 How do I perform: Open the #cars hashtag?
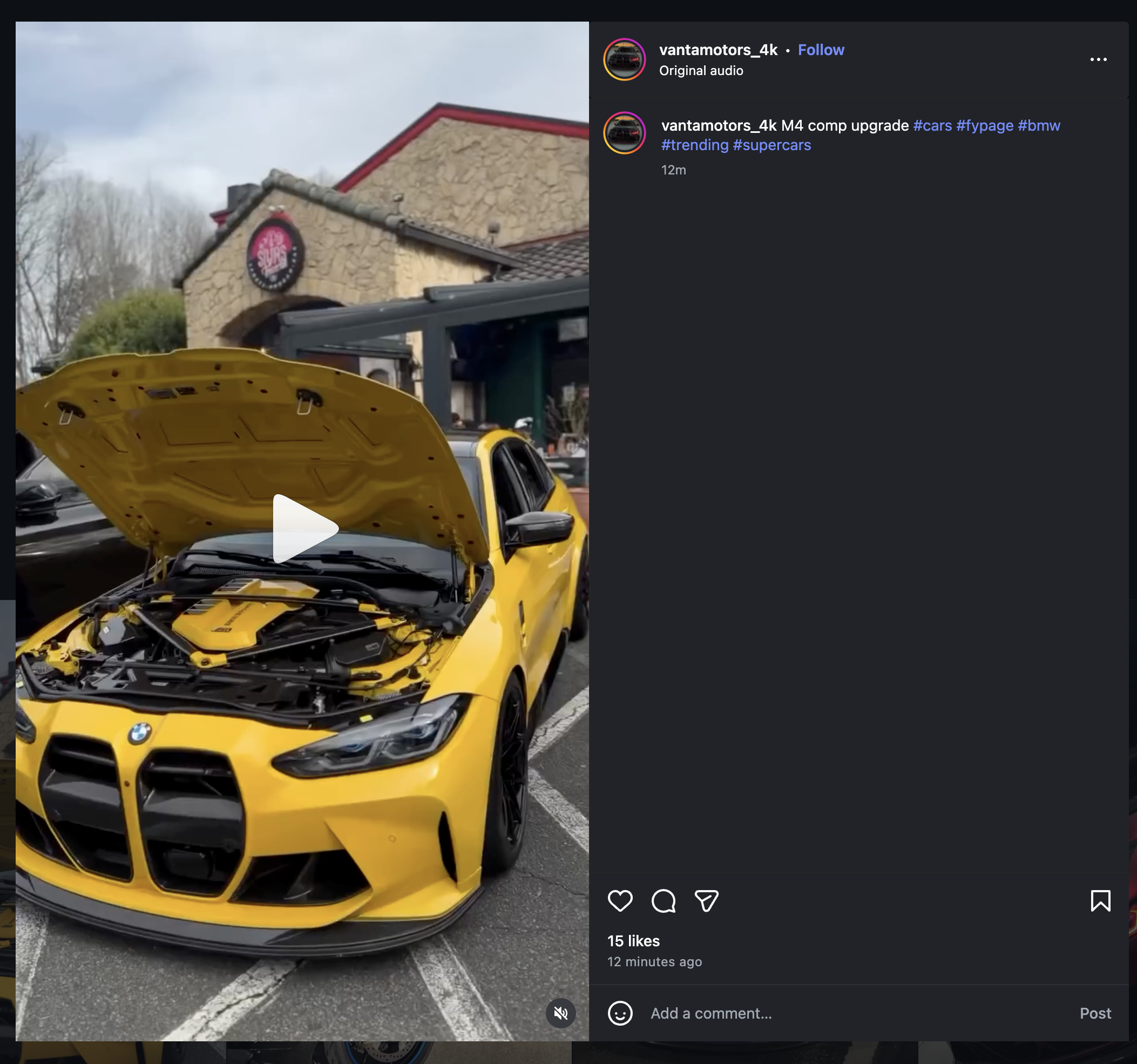coord(932,125)
